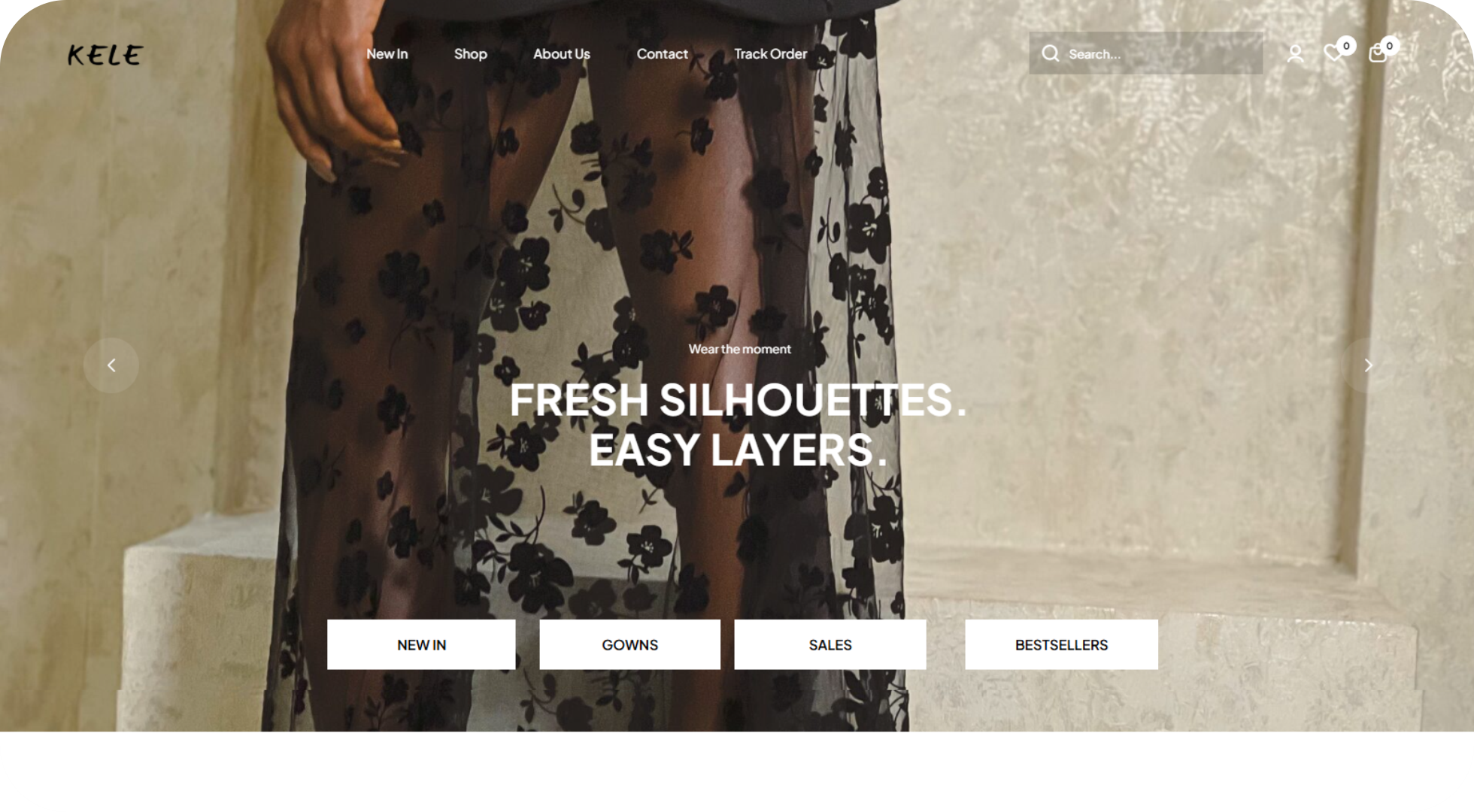Go to previous slide arrow
The width and height of the screenshot is (1474, 812).
111,365
